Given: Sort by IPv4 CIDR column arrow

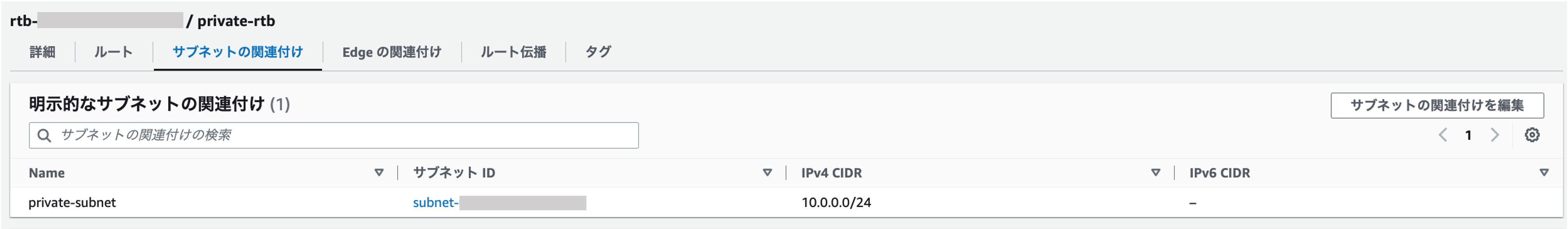Looking at the screenshot, I should click(x=1155, y=173).
